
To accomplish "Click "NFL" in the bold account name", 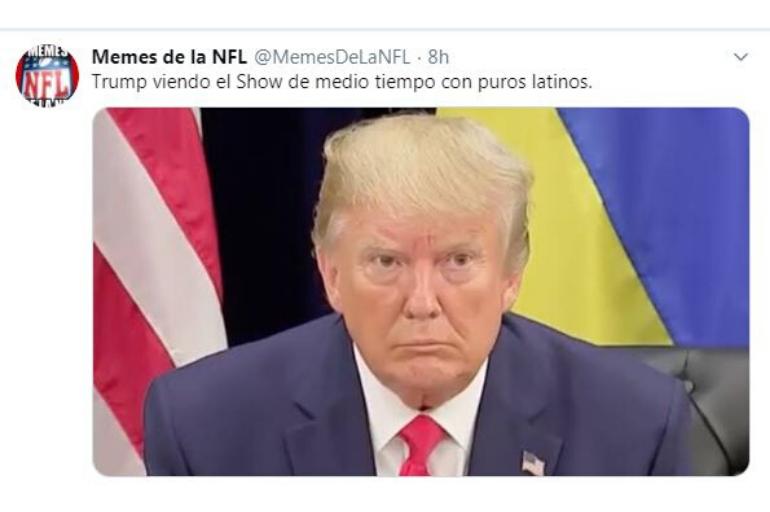I will tap(229, 57).
